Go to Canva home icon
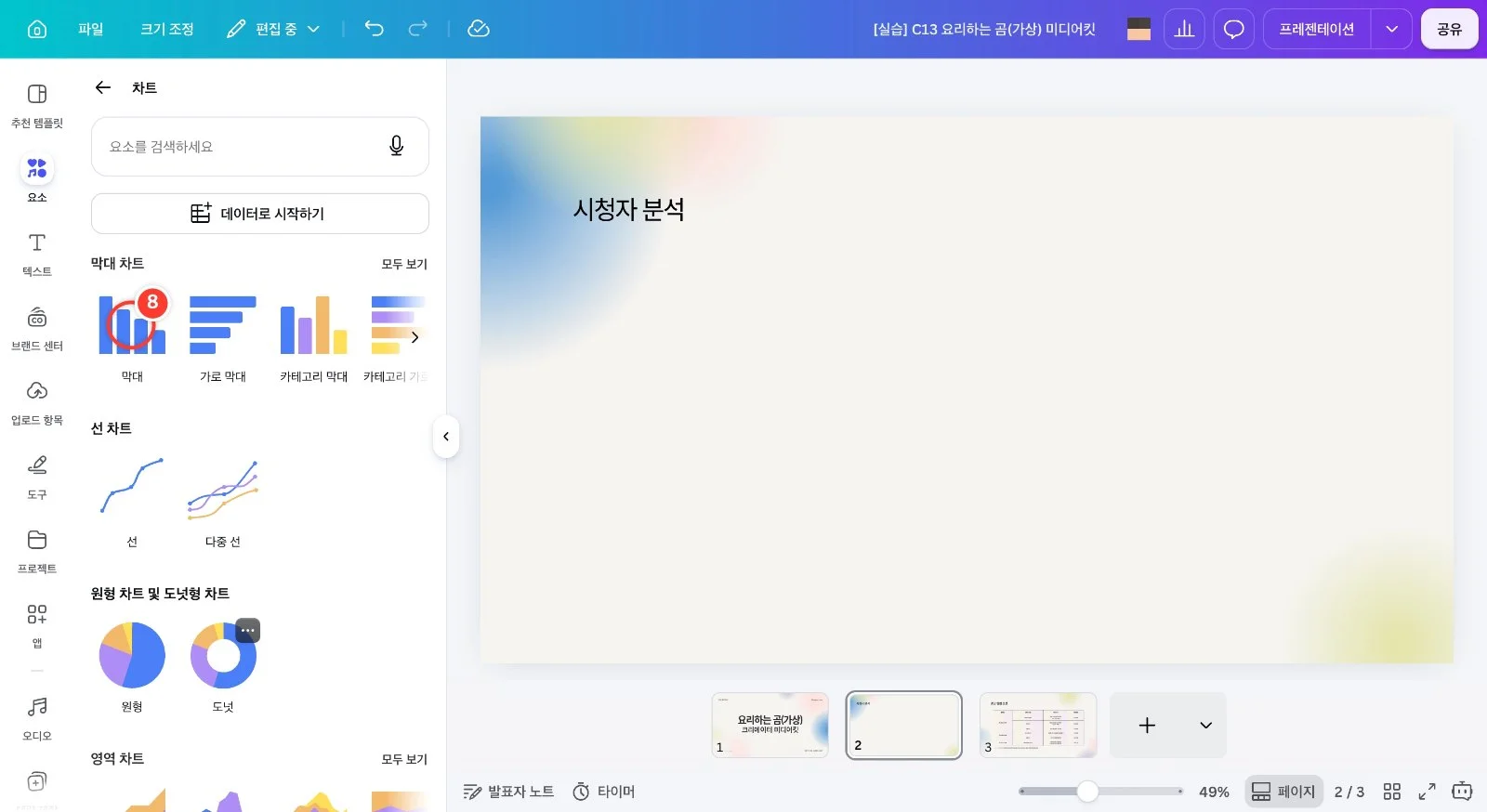 click(x=37, y=29)
